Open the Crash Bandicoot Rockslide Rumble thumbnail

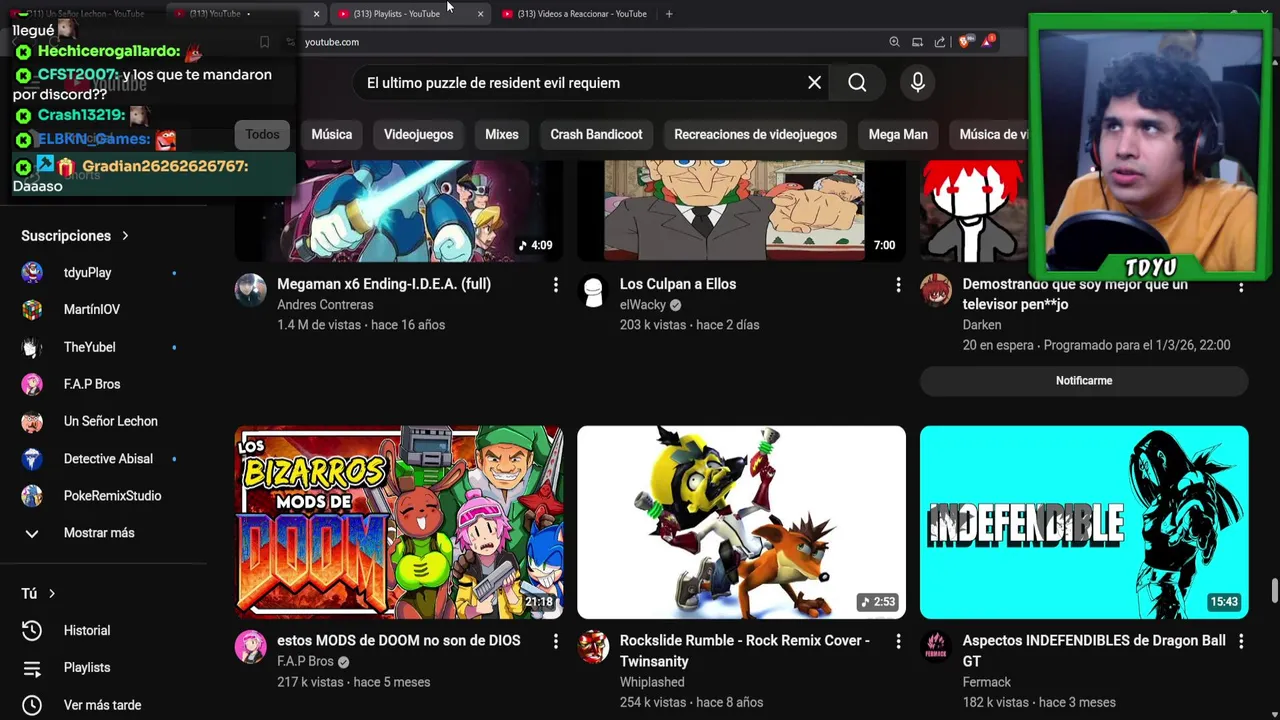[741, 523]
